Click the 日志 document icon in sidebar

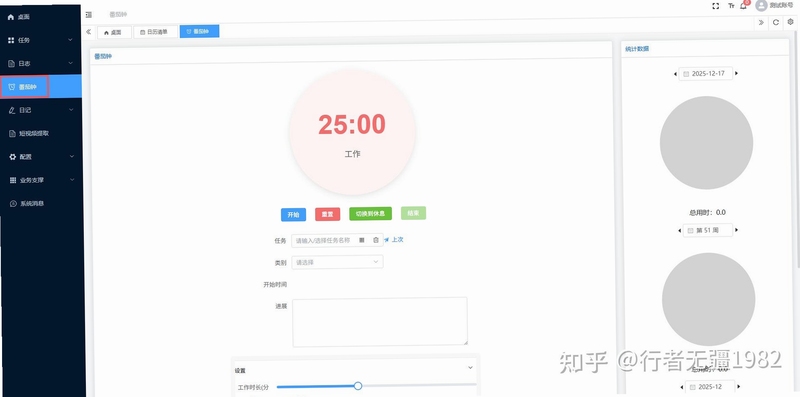point(12,64)
